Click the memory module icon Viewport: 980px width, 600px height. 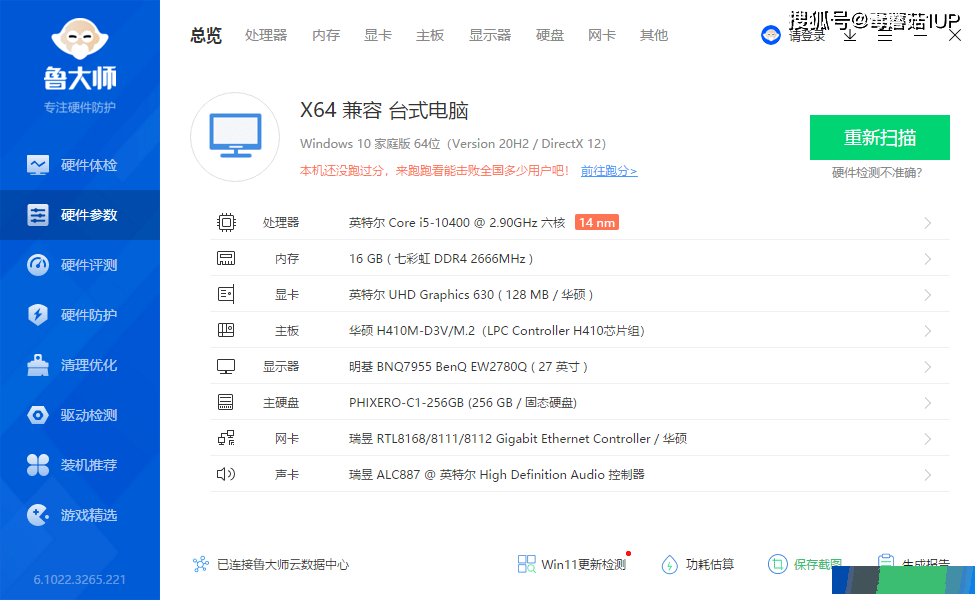tap(226, 258)
